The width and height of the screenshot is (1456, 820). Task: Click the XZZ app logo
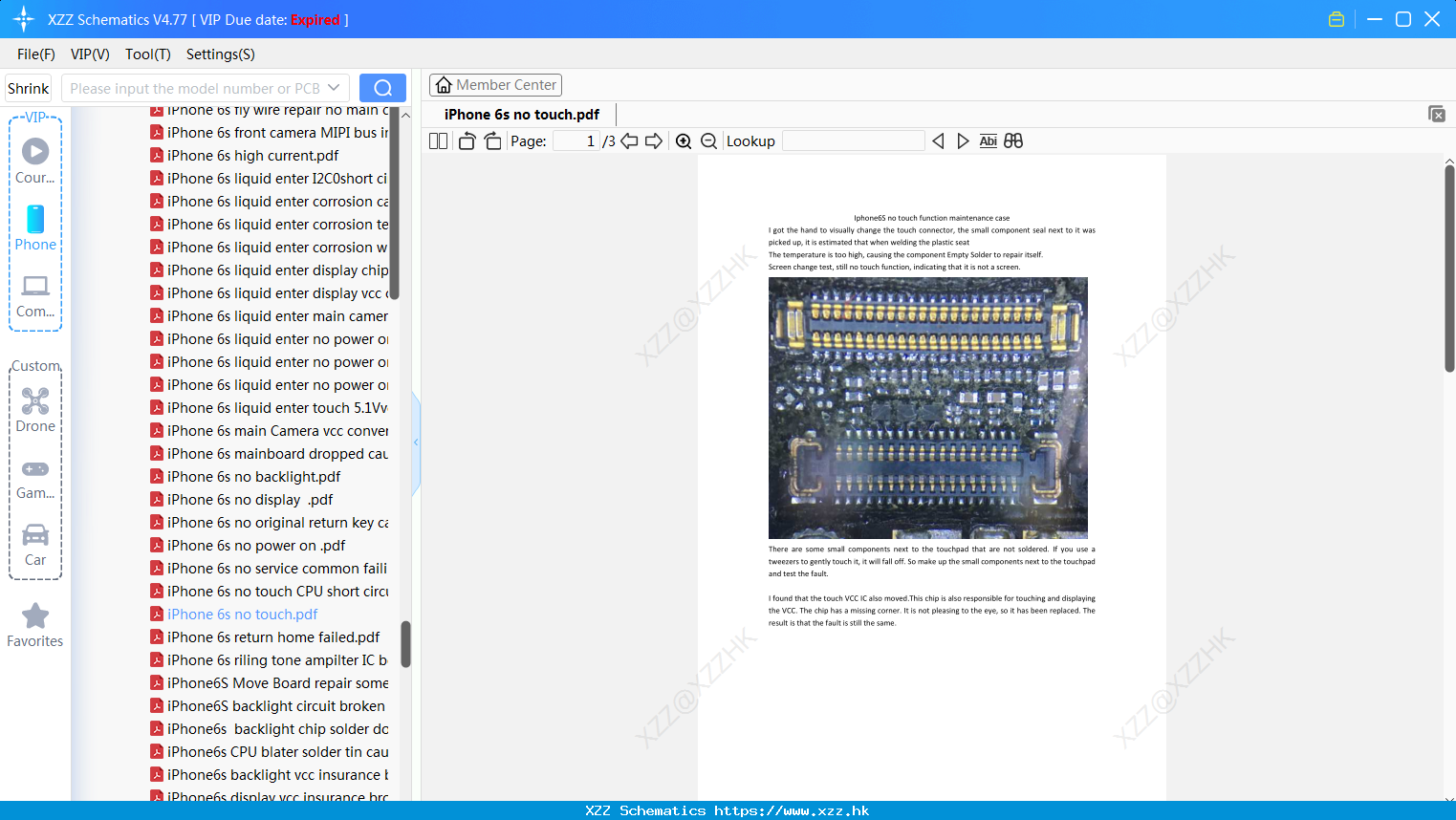(x=24, y=19)
